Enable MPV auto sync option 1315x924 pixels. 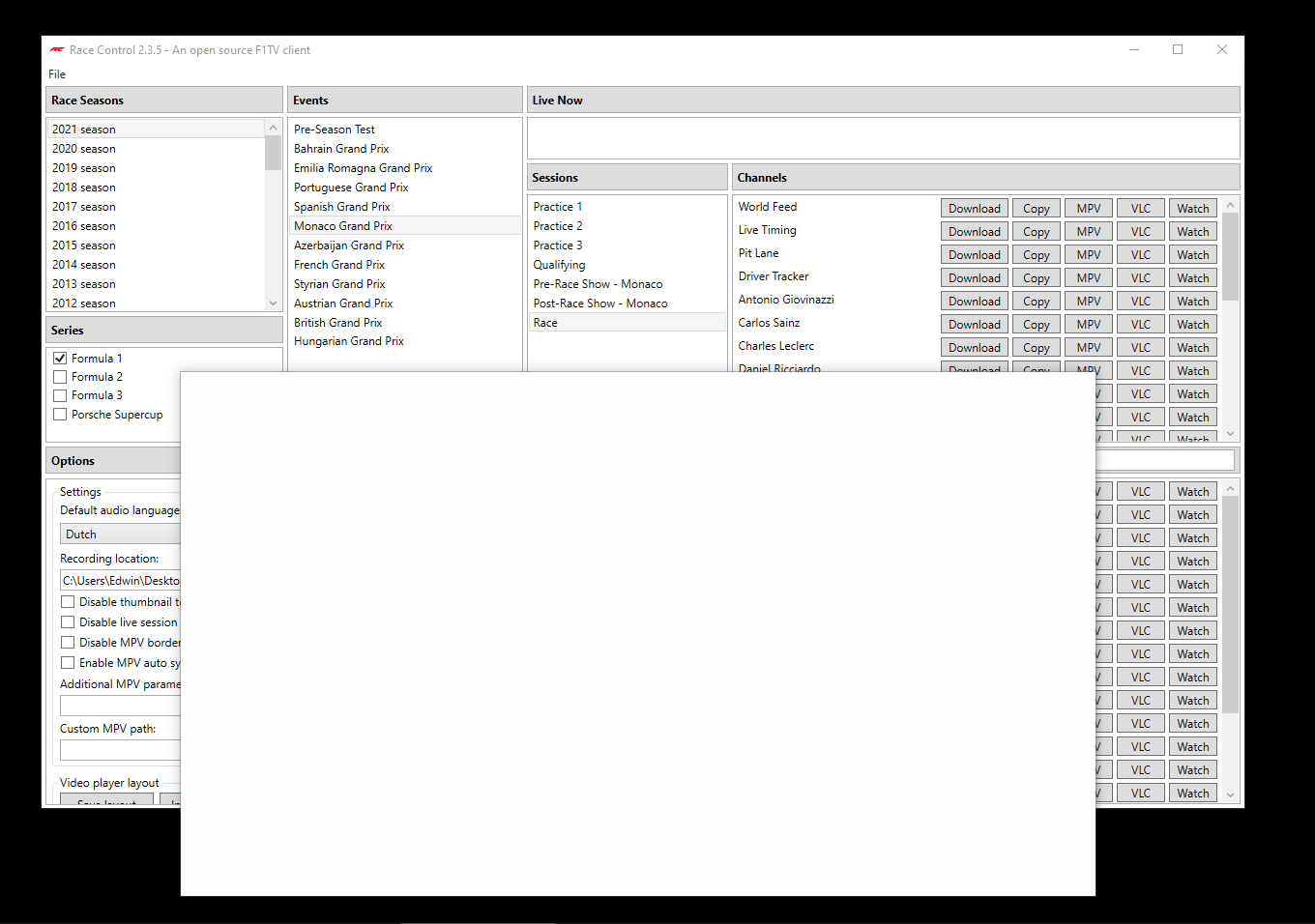[68, 662]
